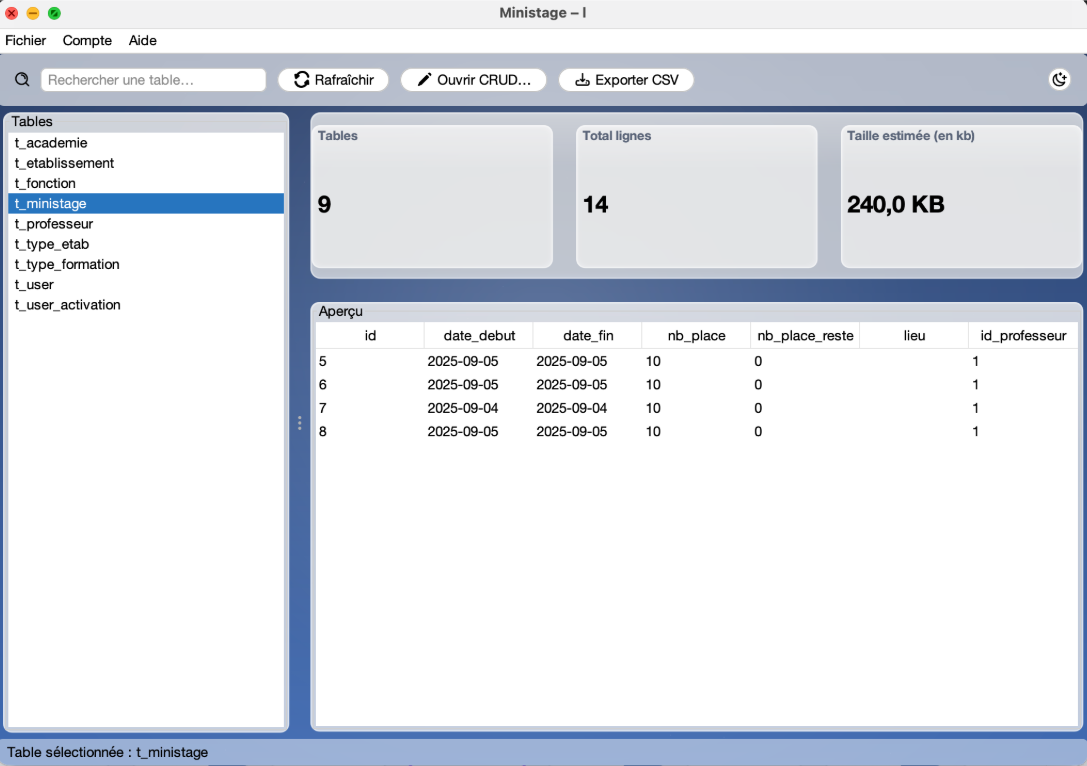
Task: Select the t_etablissement table
Action: click(x=64, y=163)
